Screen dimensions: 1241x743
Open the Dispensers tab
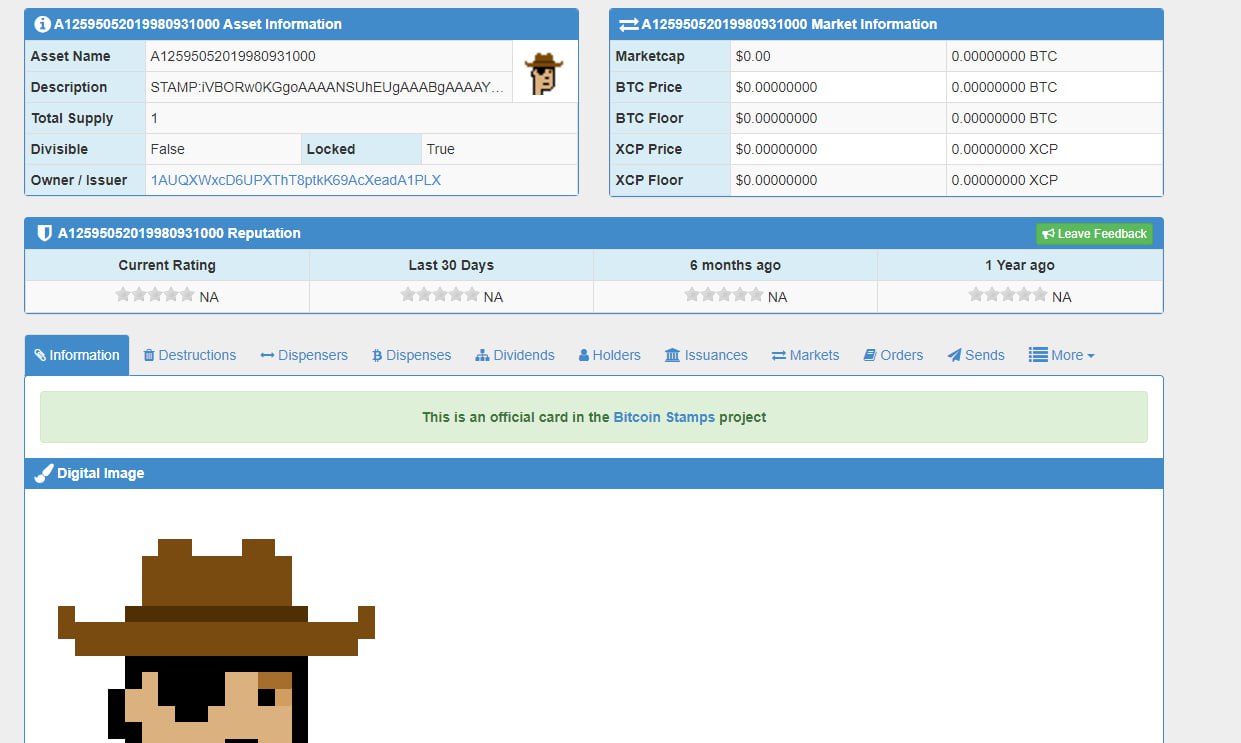[x=304, y=355]
